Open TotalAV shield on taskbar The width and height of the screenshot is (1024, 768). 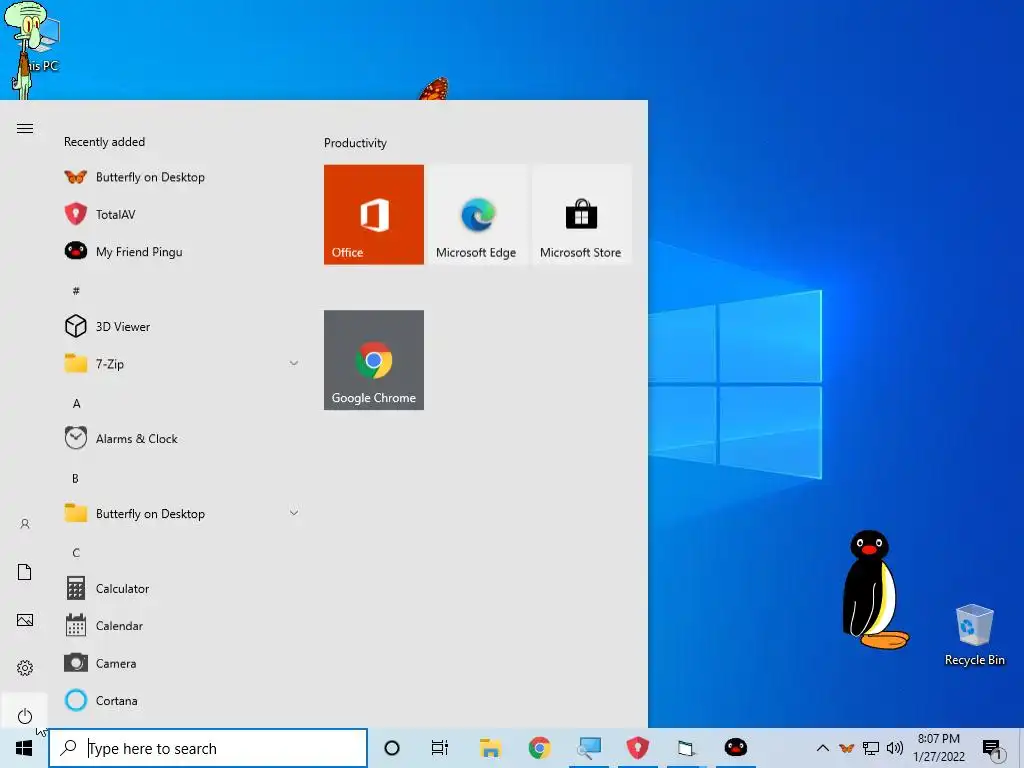coord(637,748)
